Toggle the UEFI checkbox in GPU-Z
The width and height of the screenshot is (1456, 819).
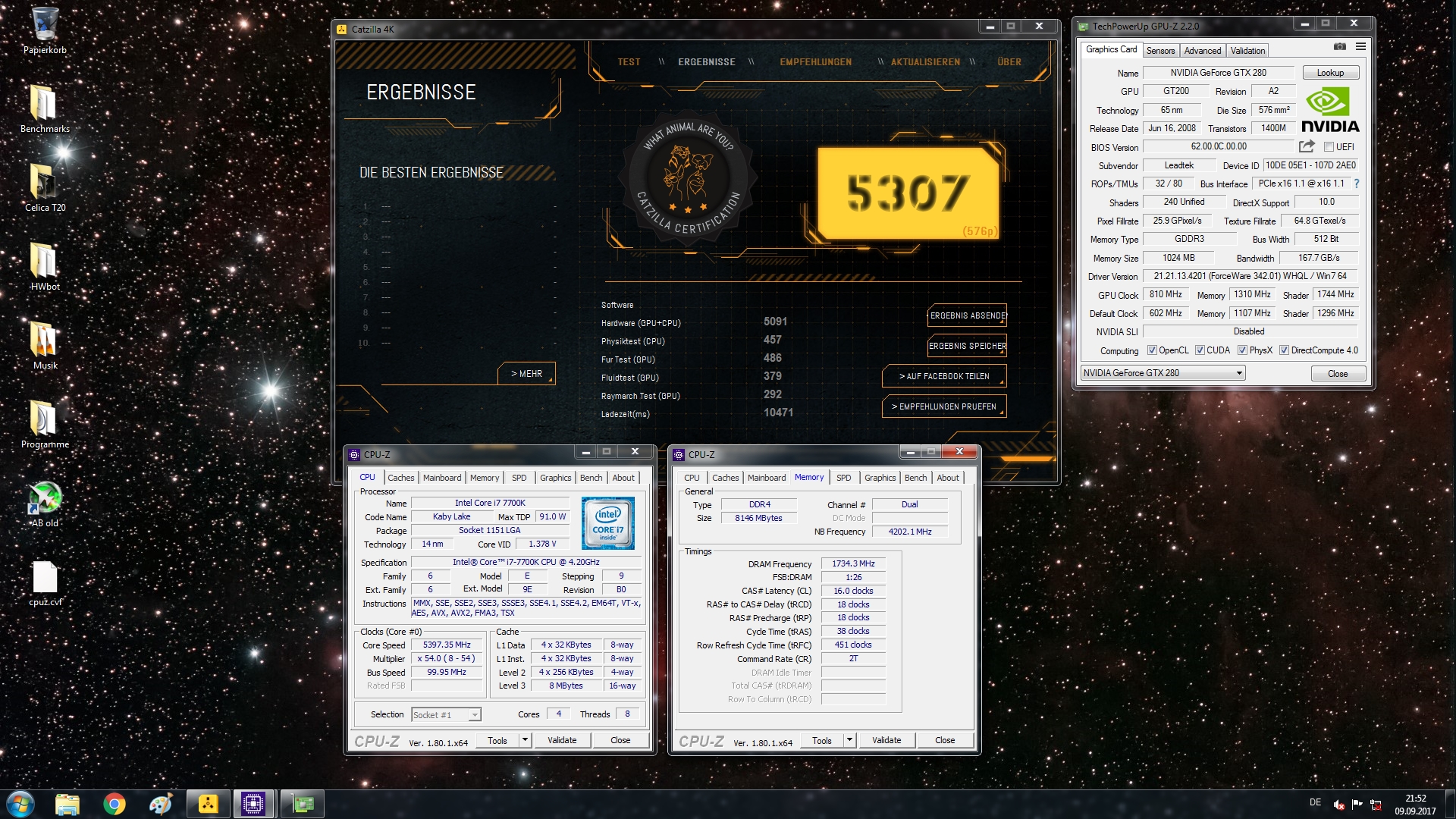tap(1329, 147)
